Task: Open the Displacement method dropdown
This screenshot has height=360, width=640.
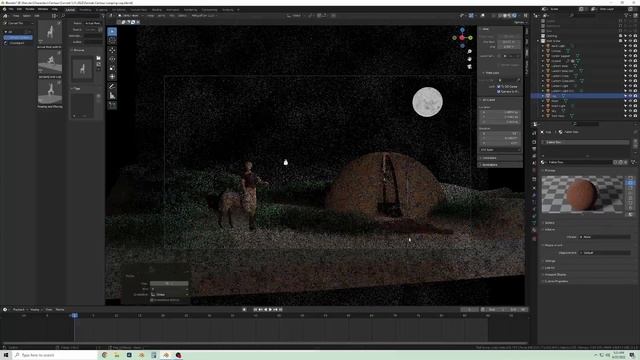Action: coord(605,253)
